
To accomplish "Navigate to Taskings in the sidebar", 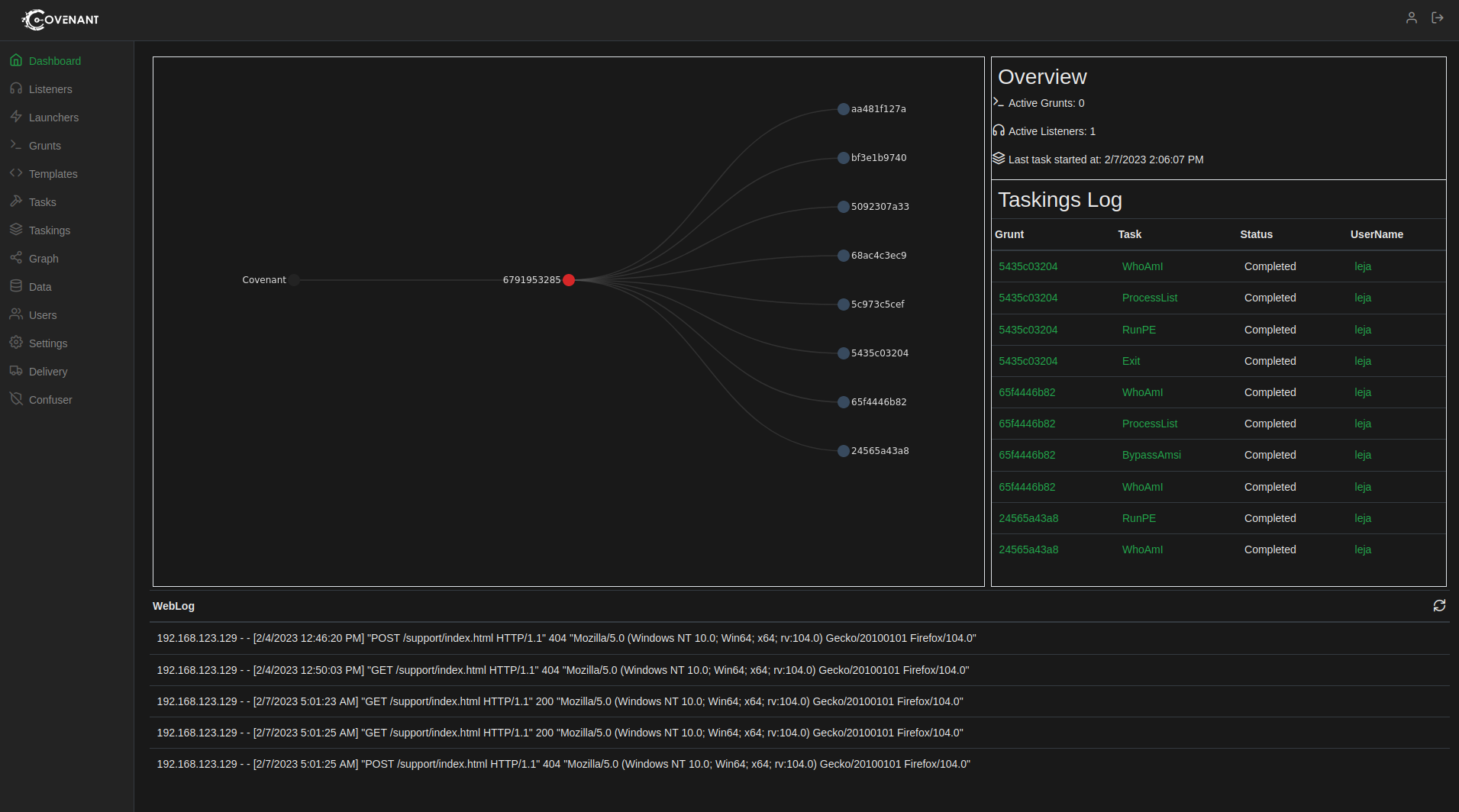I will click(x=49, y=230).
